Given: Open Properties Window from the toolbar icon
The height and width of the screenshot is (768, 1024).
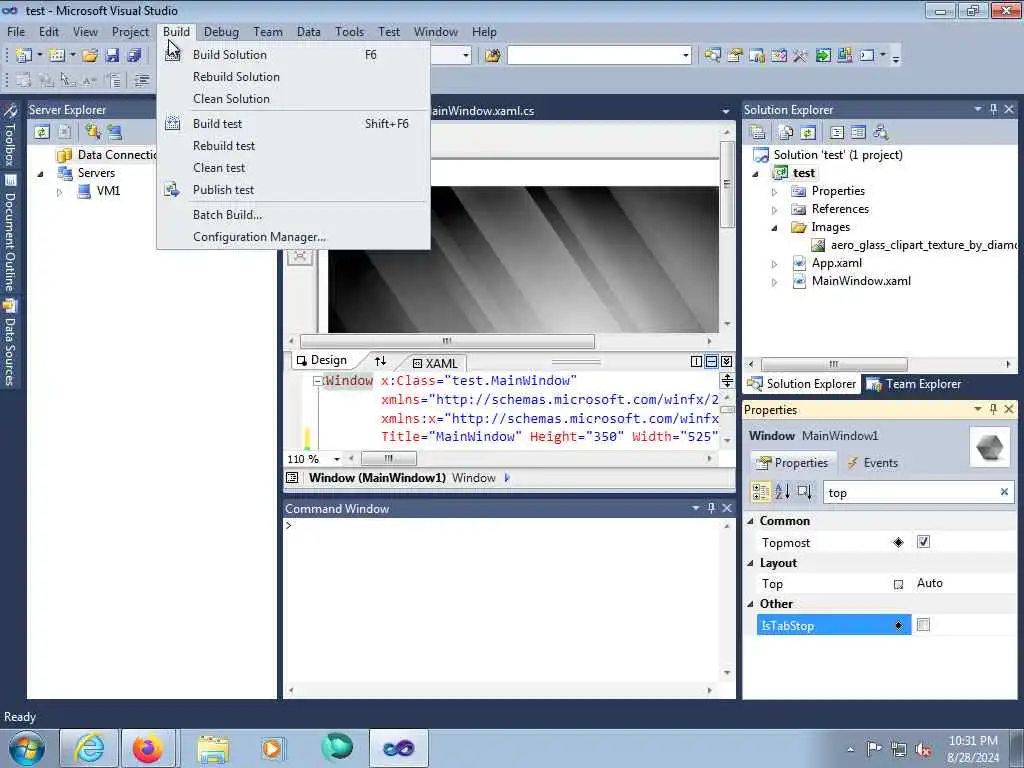Looking at the screenshot, I should 735,56.
